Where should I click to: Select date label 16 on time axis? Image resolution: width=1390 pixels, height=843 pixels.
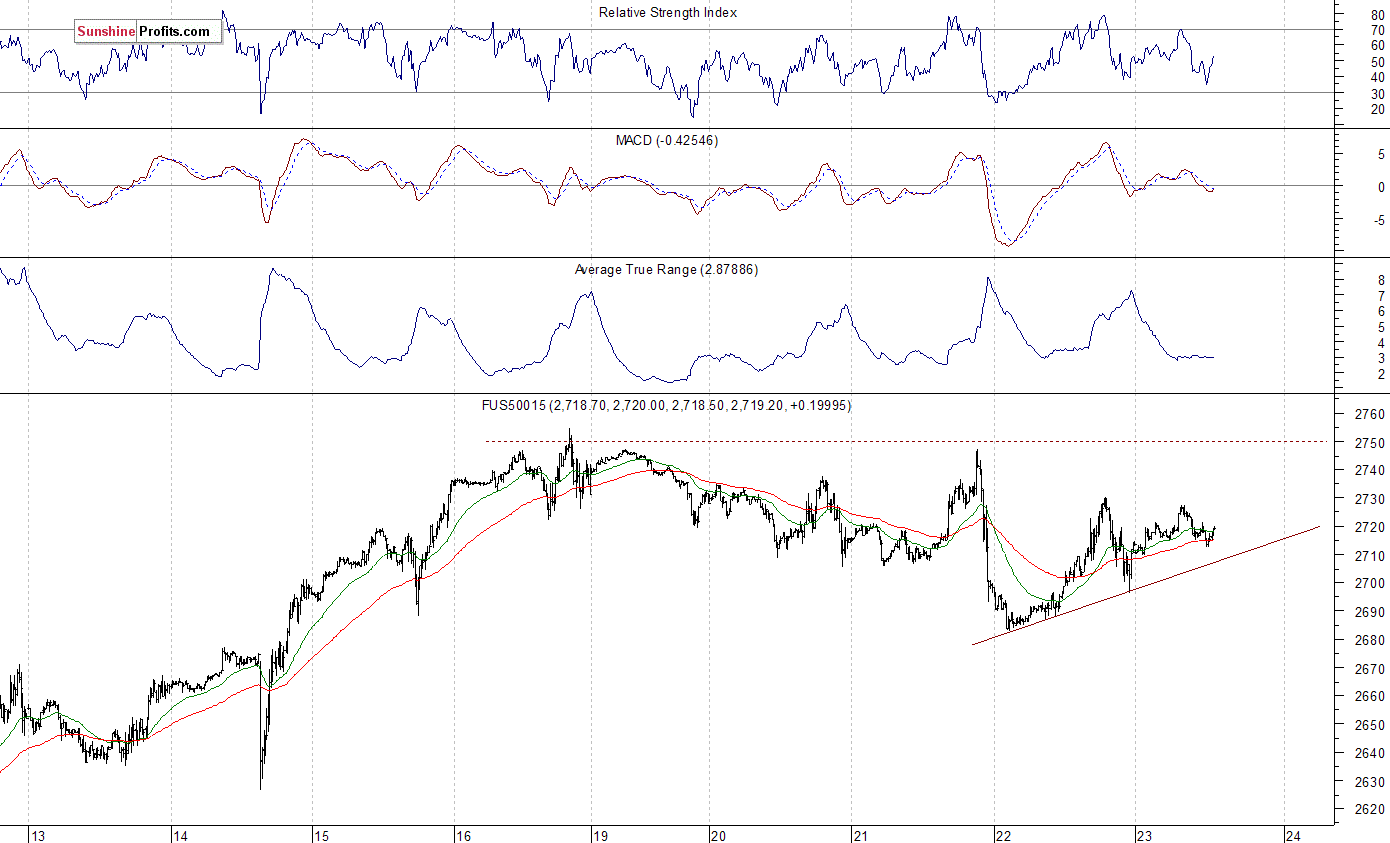[463, 835]
